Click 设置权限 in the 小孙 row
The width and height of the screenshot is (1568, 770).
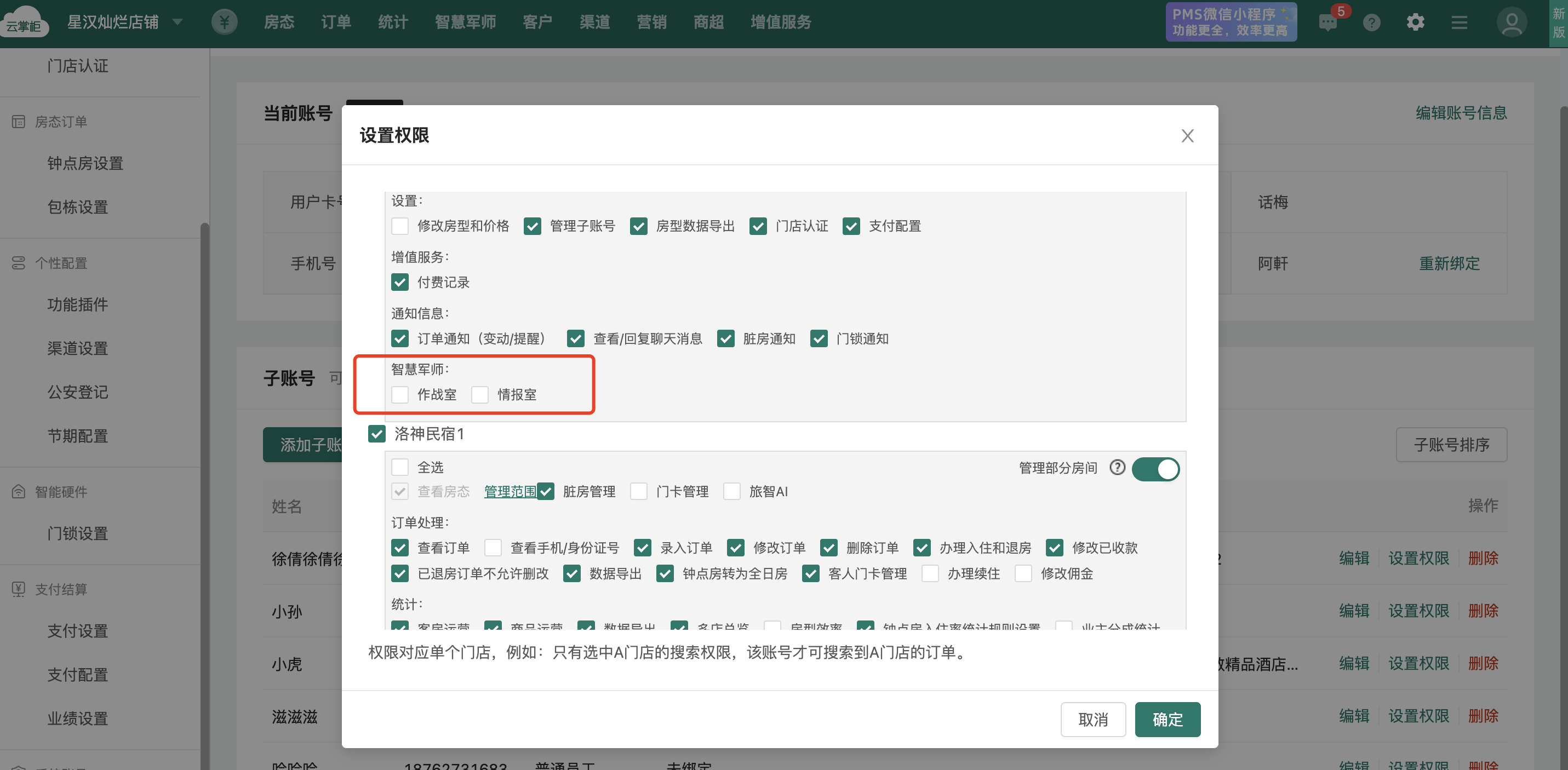(1418, 611)
